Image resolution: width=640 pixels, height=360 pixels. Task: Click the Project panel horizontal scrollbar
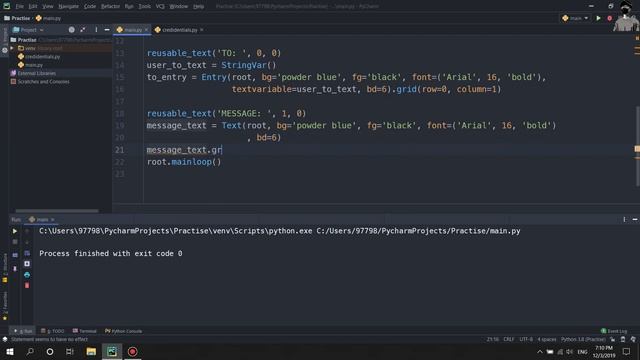coord(57,211)
